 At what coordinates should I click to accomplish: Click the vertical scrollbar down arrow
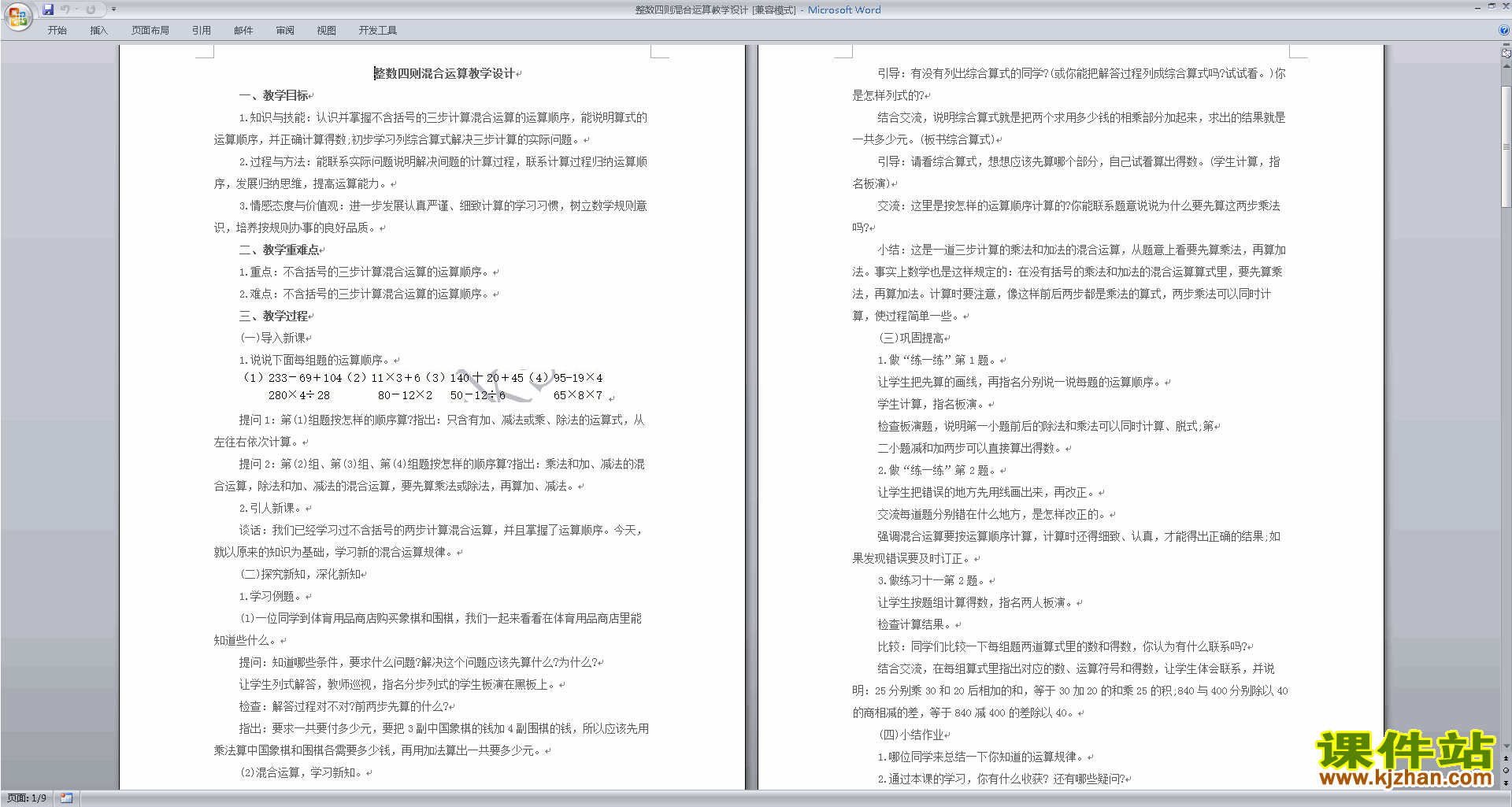1506,746
